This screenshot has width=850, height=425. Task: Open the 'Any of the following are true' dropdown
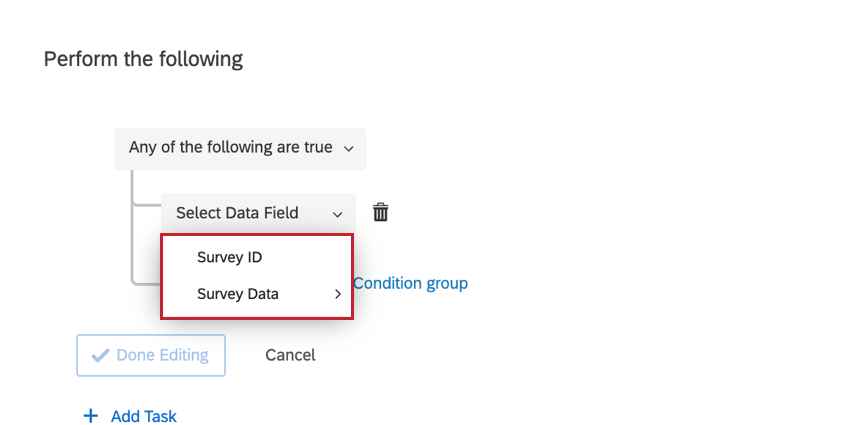pos(240,149)
